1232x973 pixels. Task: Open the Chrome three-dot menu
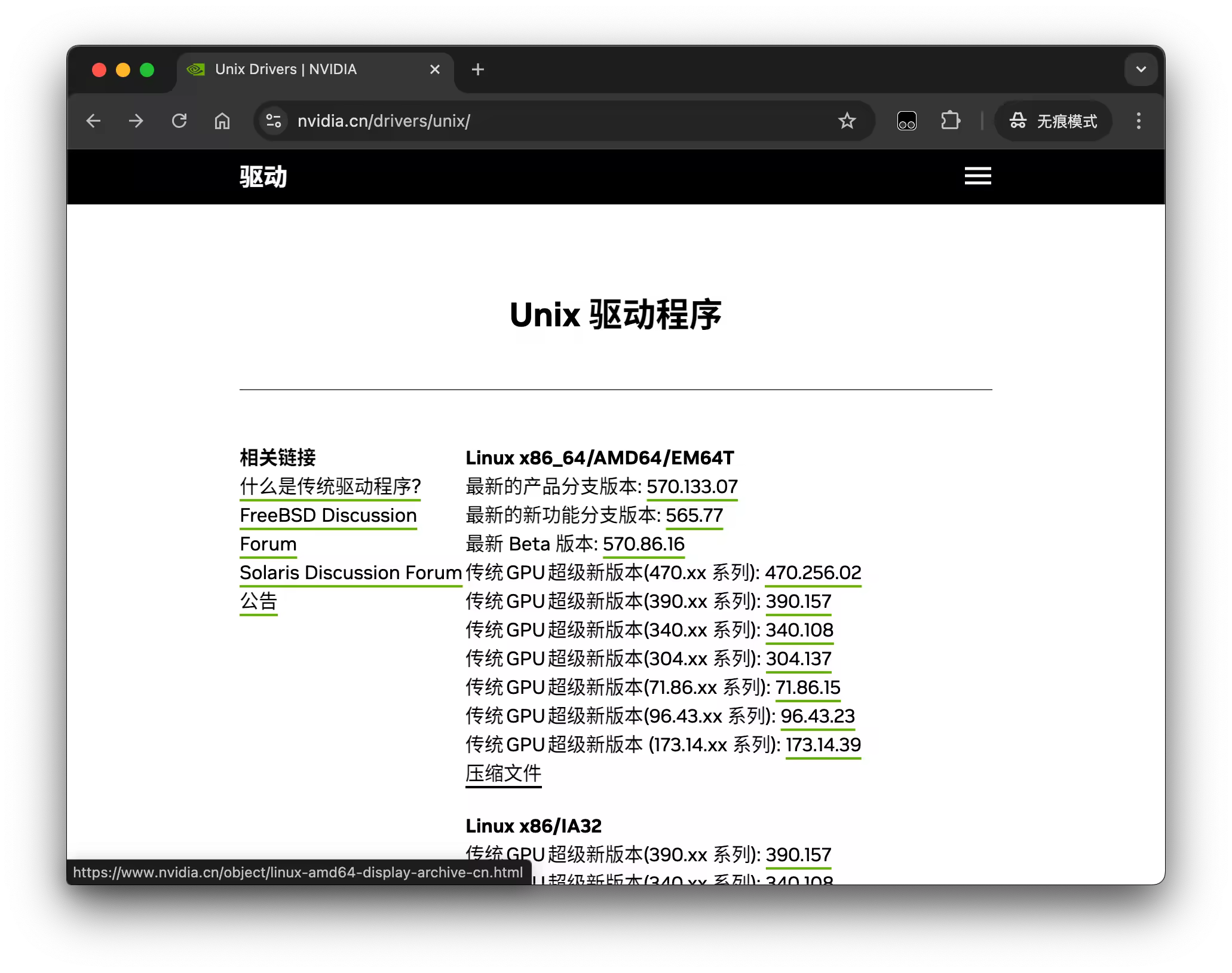[x=1138, y=121]
